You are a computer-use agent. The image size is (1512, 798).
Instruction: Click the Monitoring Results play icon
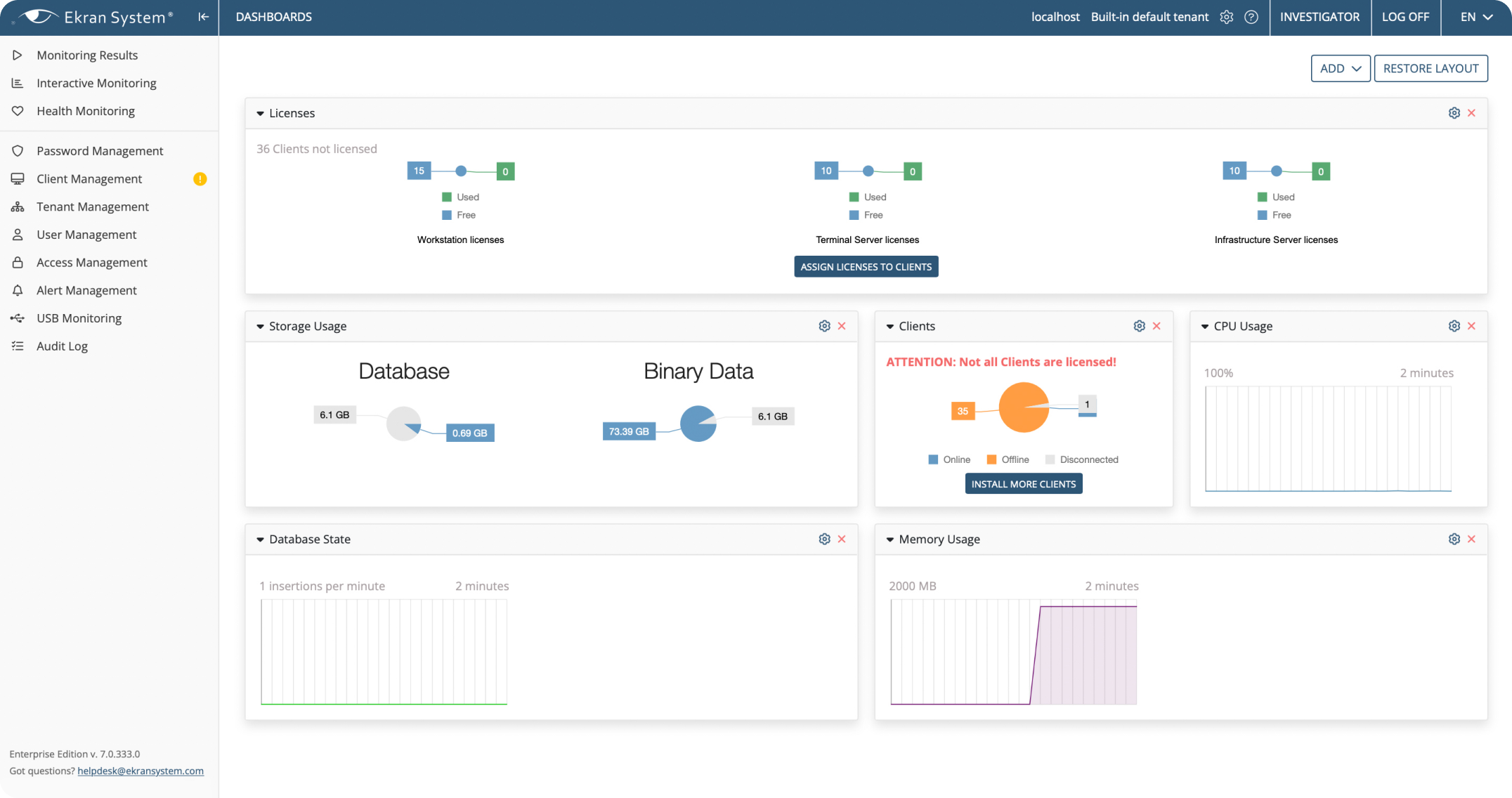18,55
